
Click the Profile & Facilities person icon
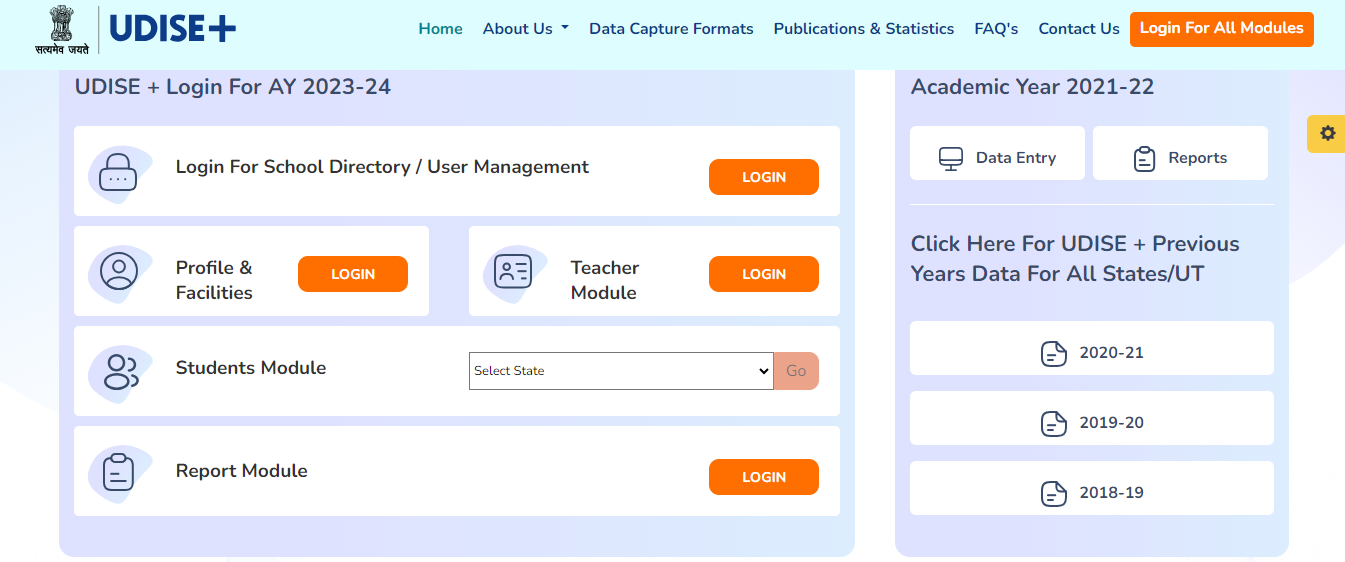(x=119, y=271)
